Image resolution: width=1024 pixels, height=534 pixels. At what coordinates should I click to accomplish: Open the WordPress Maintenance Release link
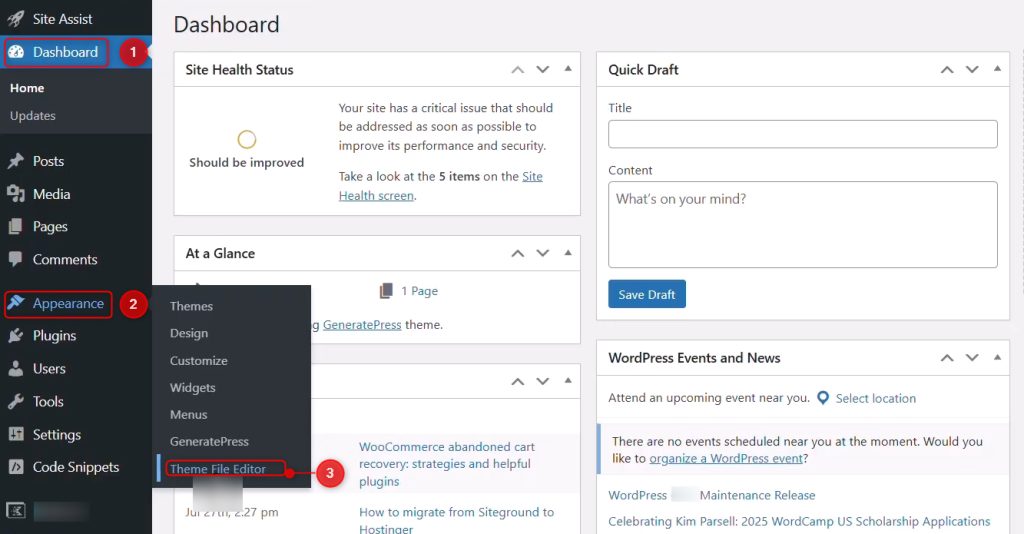712,495
